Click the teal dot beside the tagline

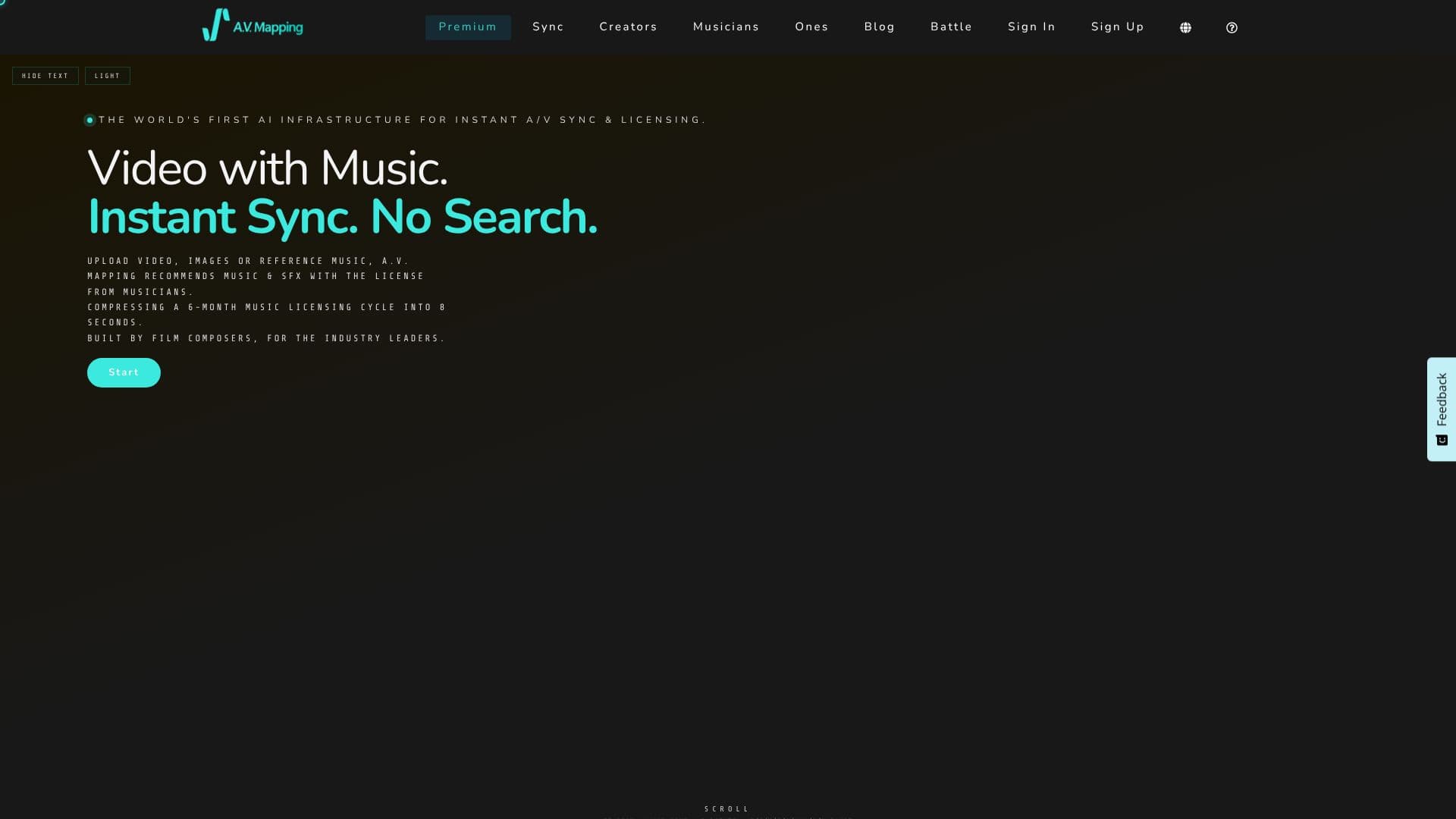point(89,120)
